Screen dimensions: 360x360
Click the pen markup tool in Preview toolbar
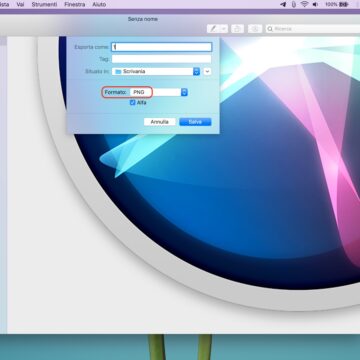click(x=213, y=29)
